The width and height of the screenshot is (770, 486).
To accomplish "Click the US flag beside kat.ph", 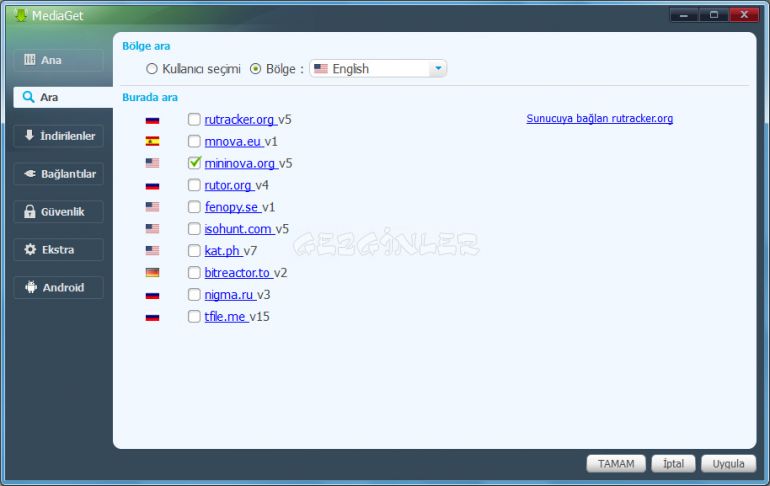I will click(152, 250).
